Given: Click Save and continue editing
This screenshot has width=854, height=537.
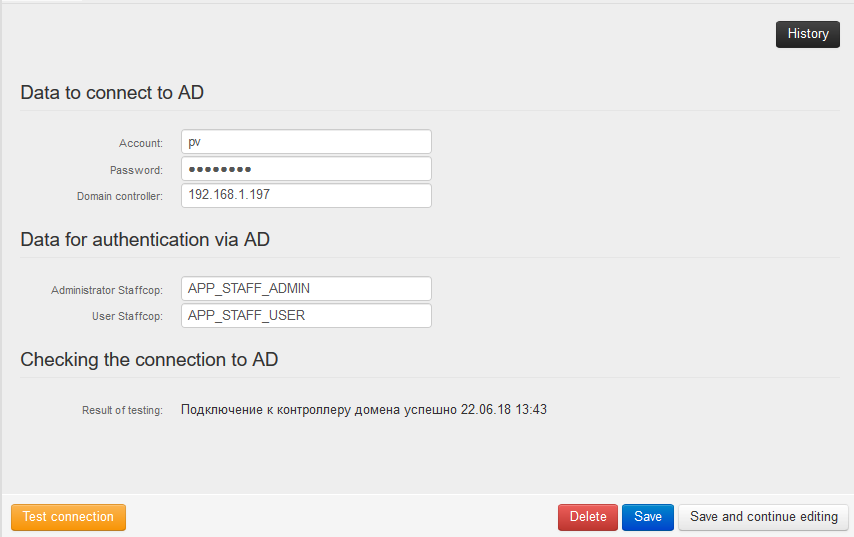Looking at the screenshot, I should [764, 517].
